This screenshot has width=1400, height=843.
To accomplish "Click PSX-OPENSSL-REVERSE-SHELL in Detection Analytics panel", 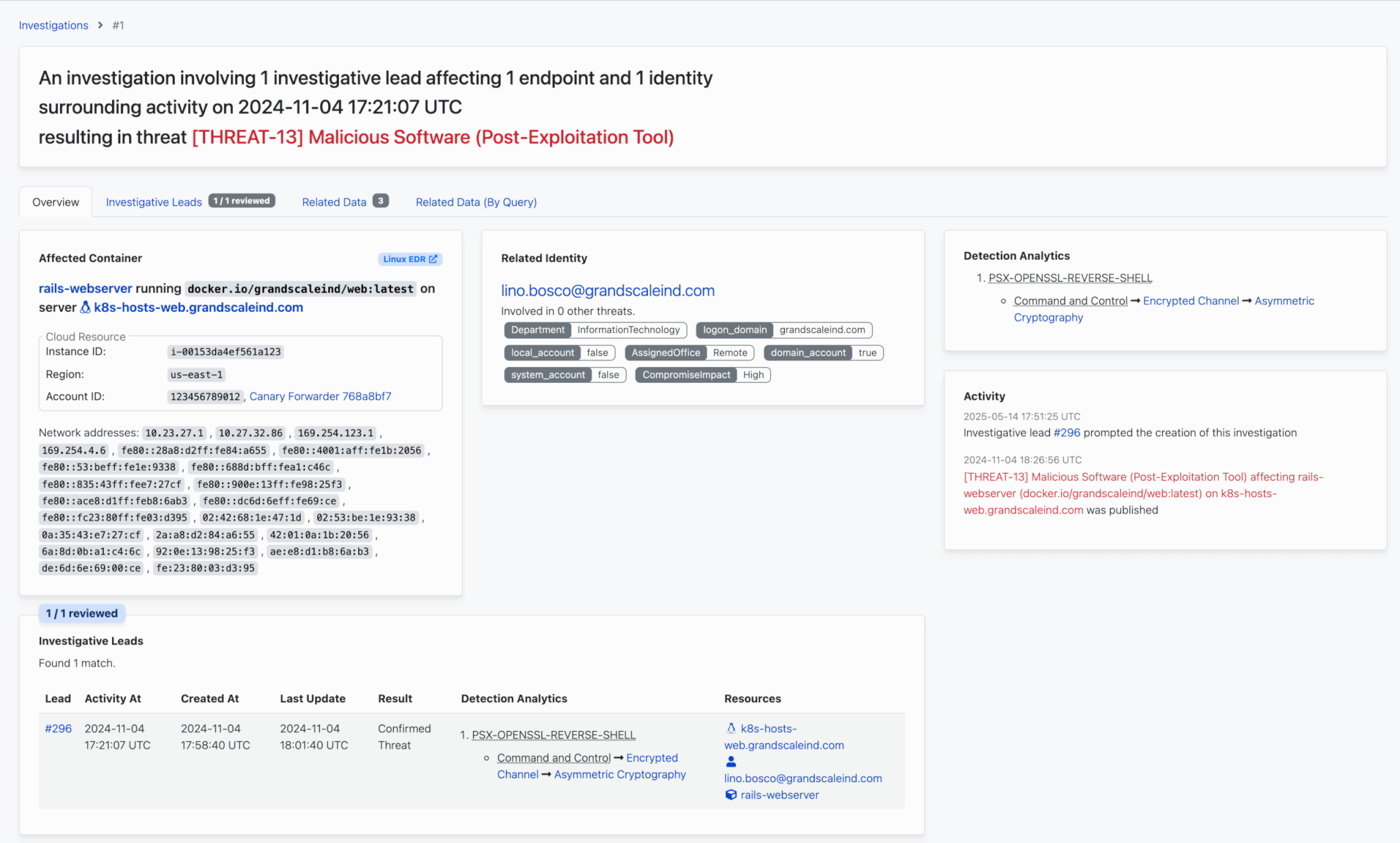I will point(1070,278).
